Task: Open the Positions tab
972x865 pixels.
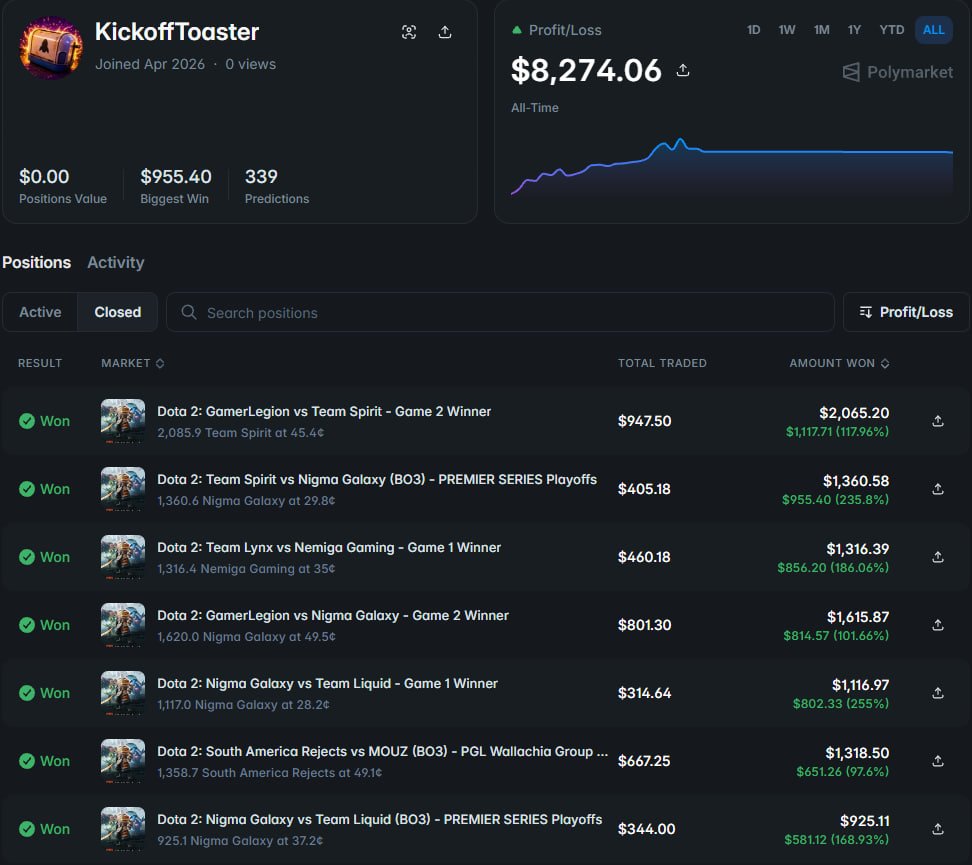Action: (37, 262)
